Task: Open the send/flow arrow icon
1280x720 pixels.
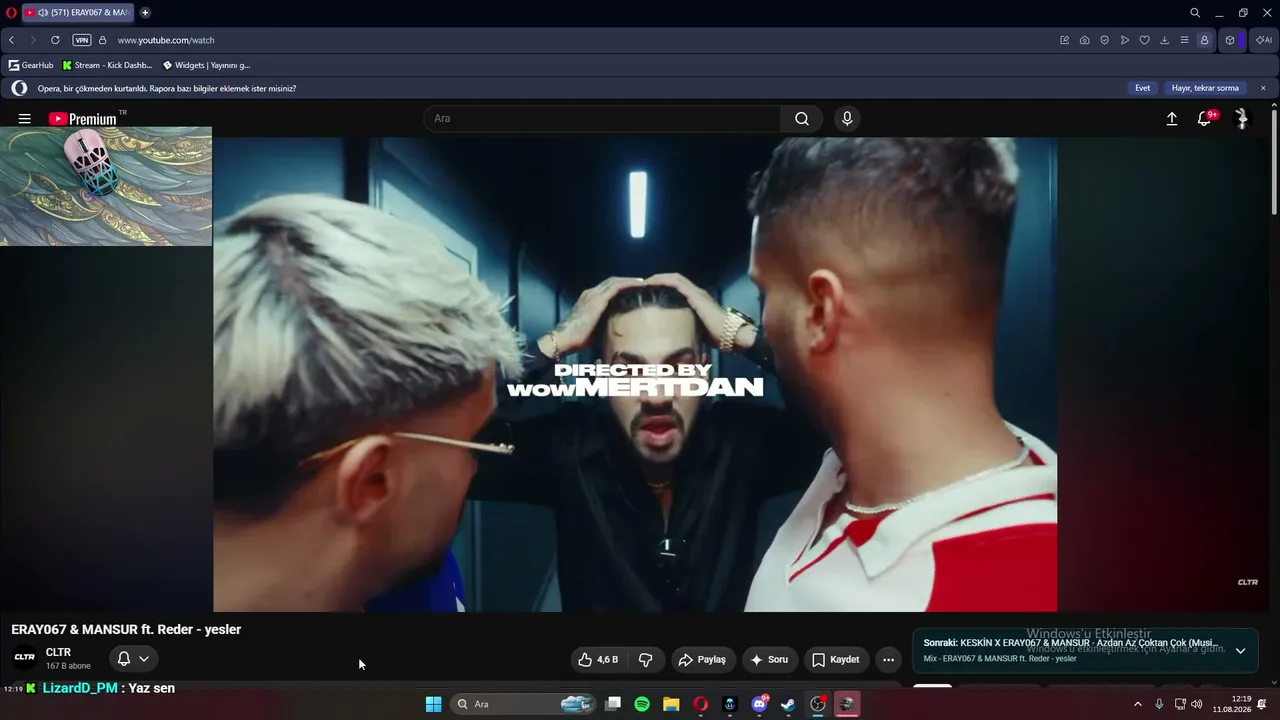Action: coord(1125,40)
